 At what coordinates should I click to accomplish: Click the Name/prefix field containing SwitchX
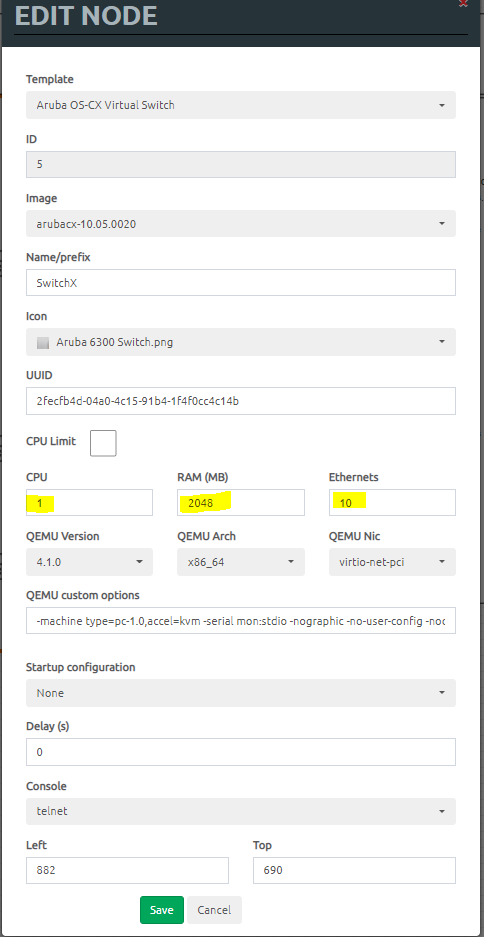(241, 283)
